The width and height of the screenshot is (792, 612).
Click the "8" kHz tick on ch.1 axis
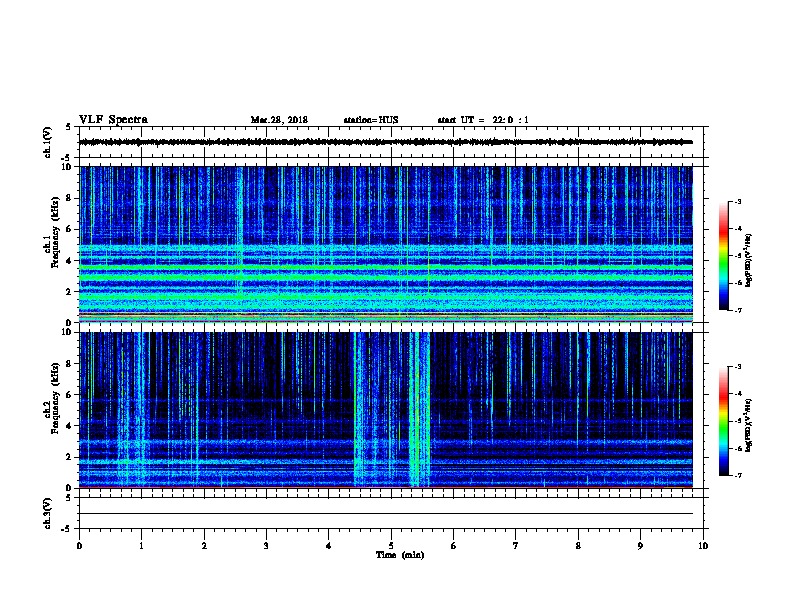[69, 198]
